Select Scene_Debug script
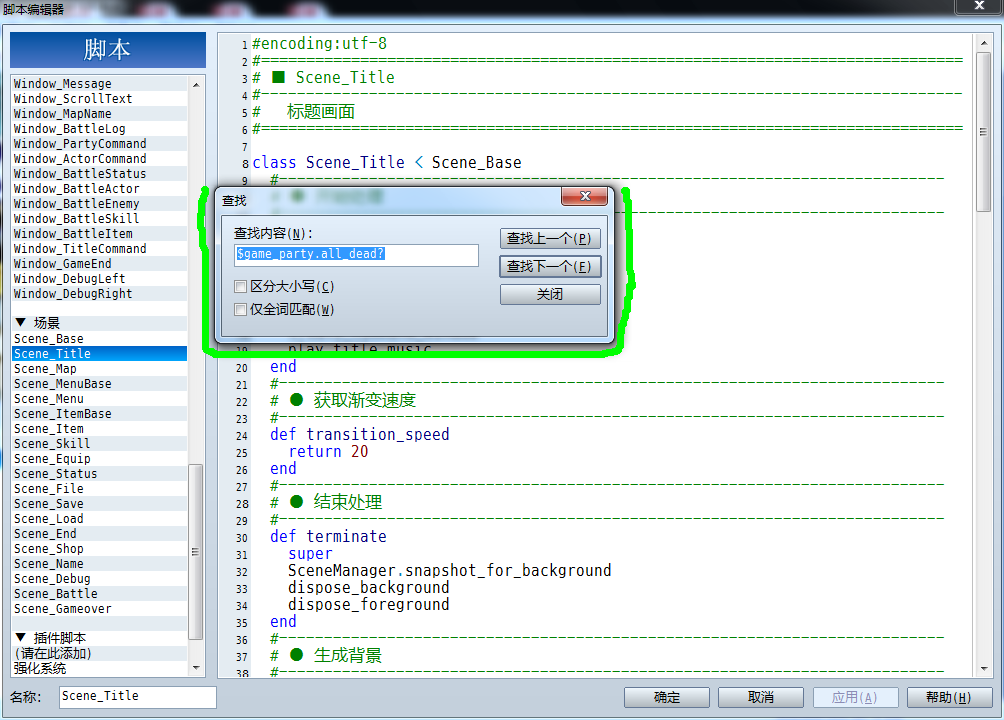This screenshot has width=1004, height=720. (100, 578)
